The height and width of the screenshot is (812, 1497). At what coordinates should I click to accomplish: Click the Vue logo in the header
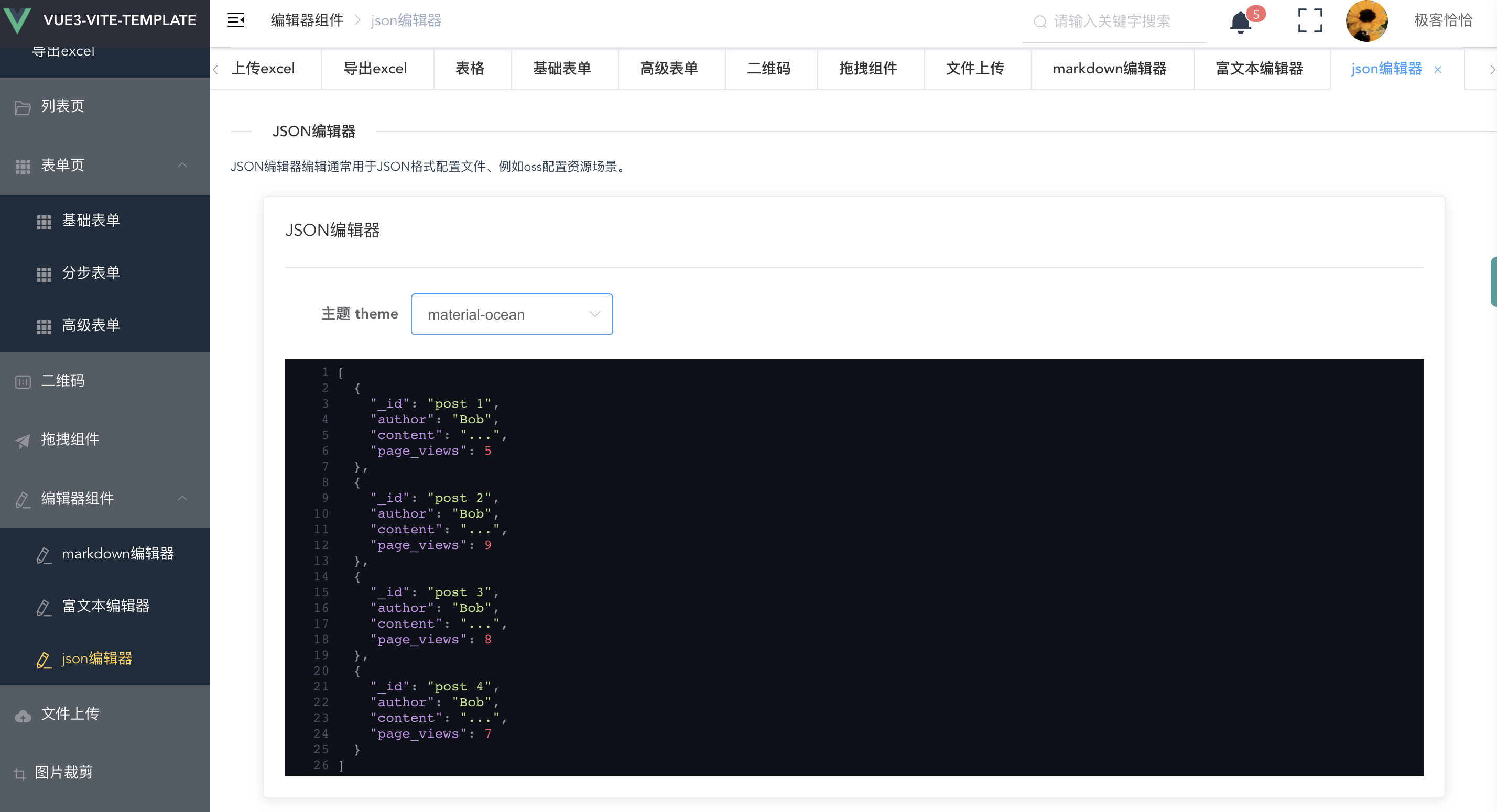[17, 20]
